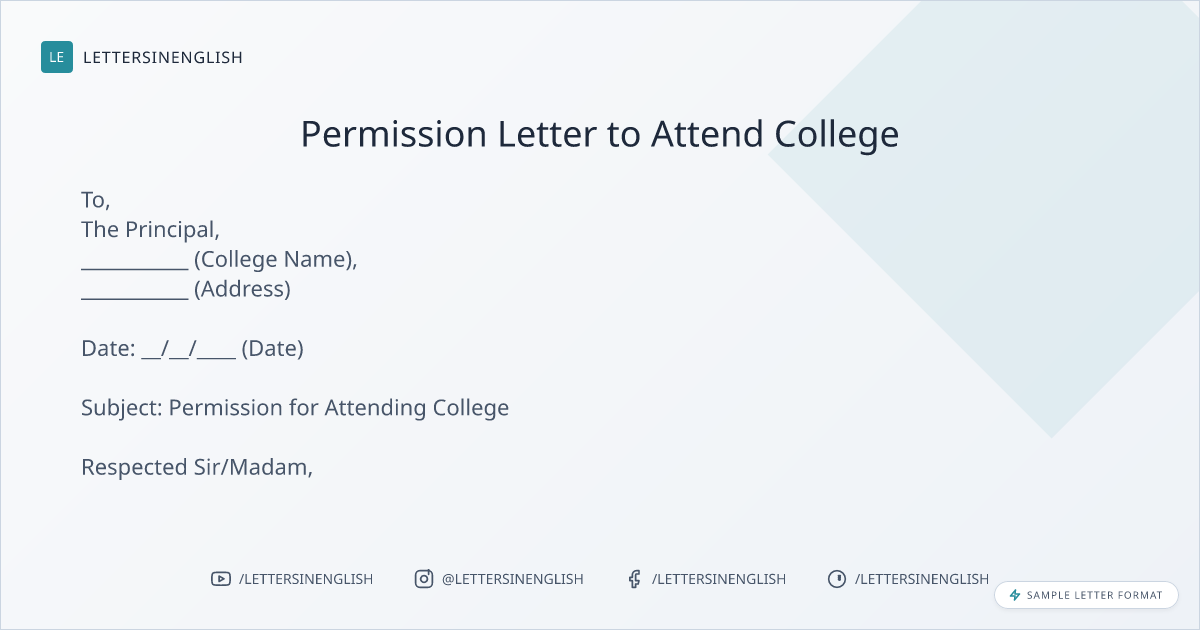Click the Instagram icon in footer
The width and height of the screenshot is (1200, 630).
[424, 579]
